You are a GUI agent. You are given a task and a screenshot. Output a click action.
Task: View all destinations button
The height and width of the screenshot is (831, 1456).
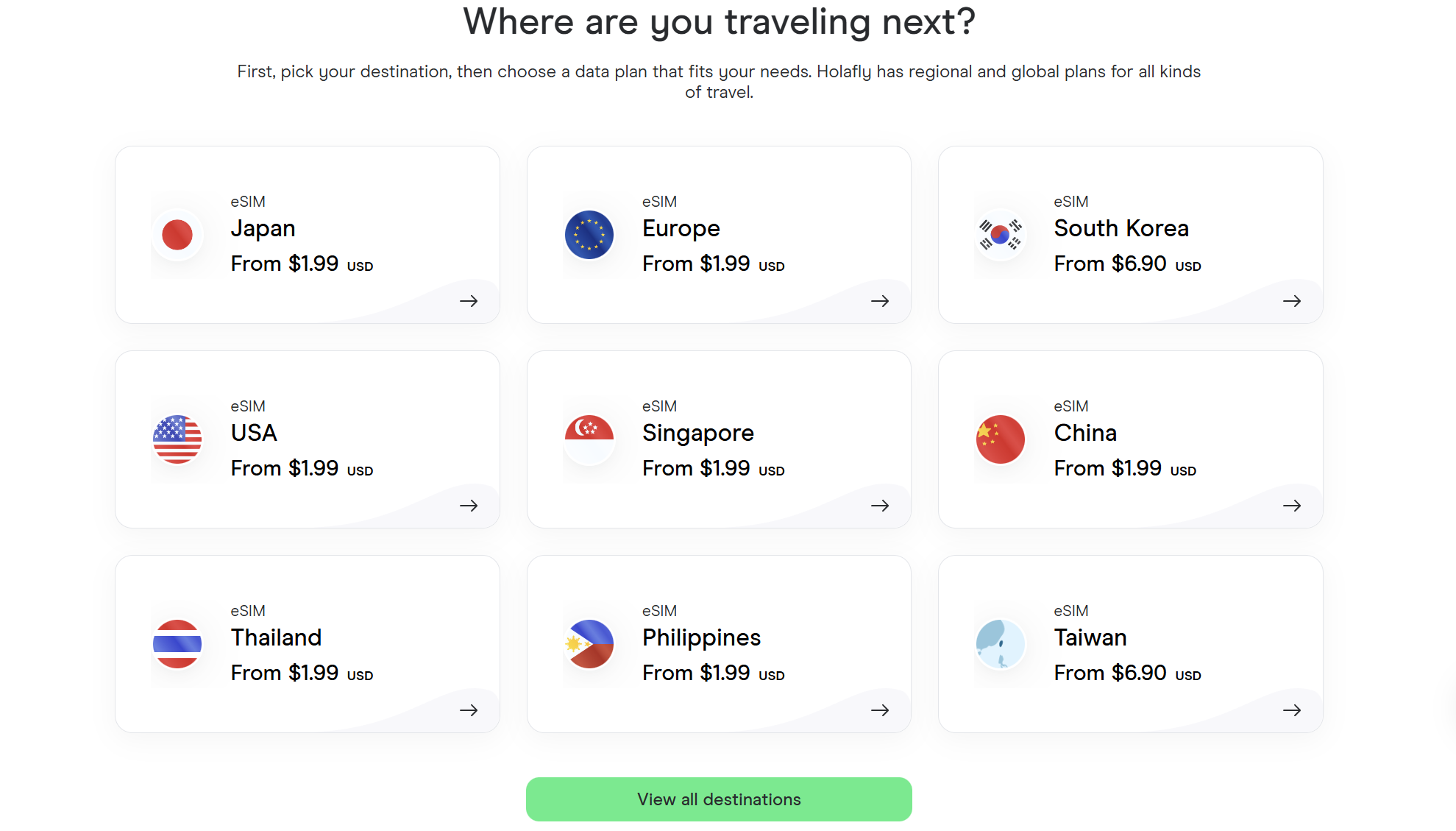click(719, 799)
